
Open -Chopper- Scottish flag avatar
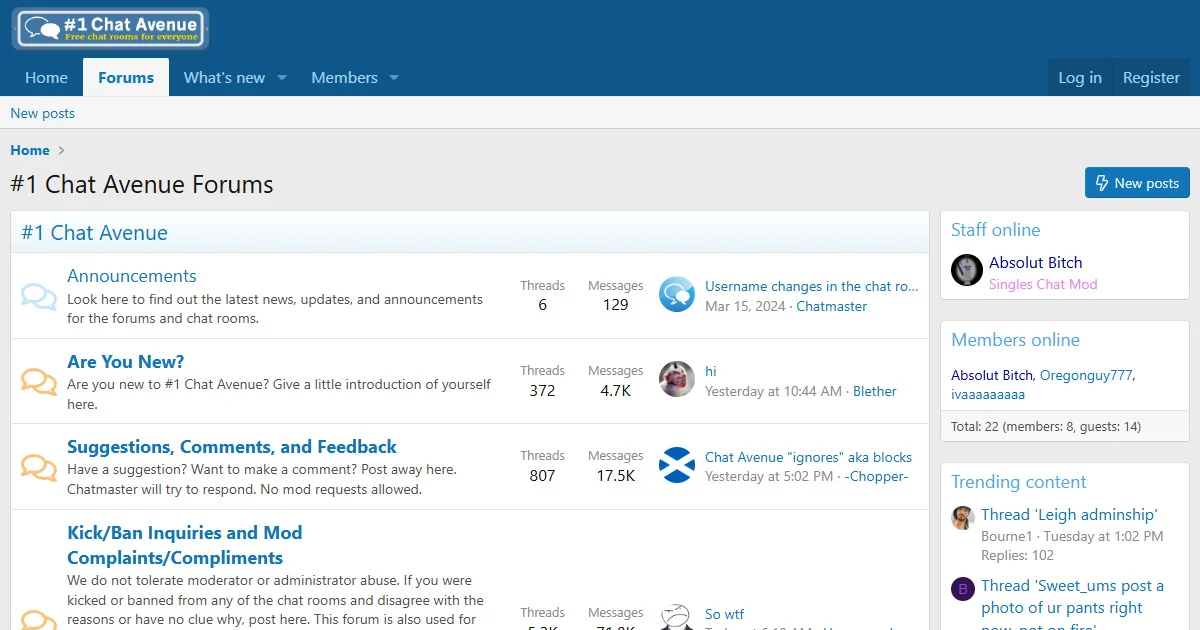[677, 465]
